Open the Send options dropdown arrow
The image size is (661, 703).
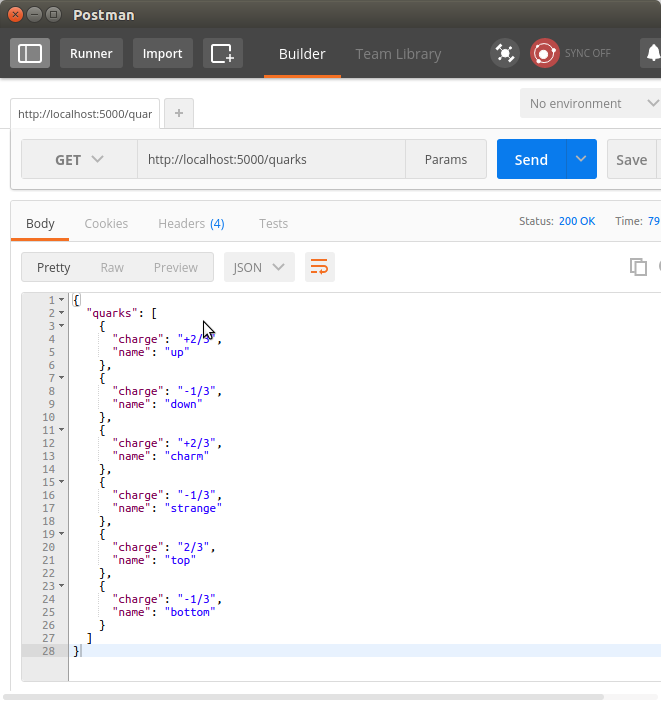coord(581,159)
